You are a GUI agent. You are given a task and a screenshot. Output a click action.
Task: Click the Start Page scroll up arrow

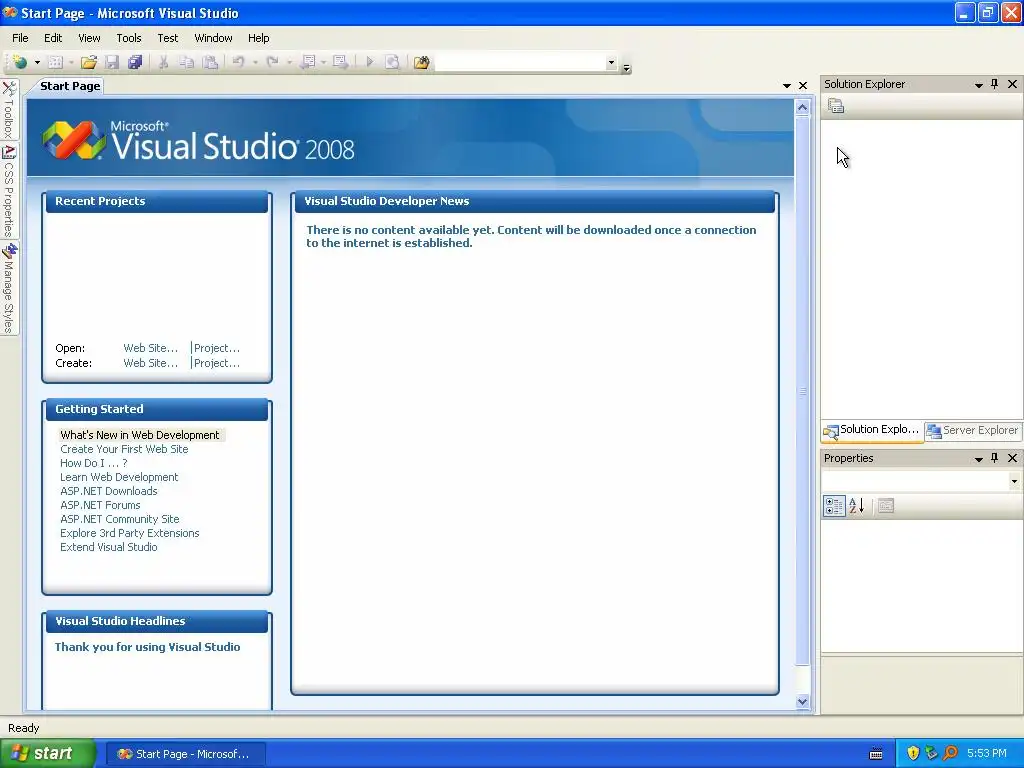click(803, 108)
